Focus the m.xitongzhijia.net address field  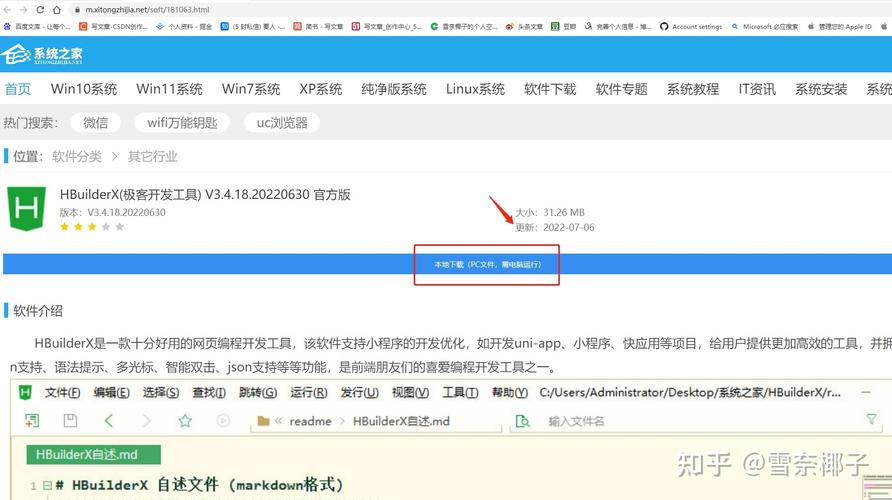[147, 10]
